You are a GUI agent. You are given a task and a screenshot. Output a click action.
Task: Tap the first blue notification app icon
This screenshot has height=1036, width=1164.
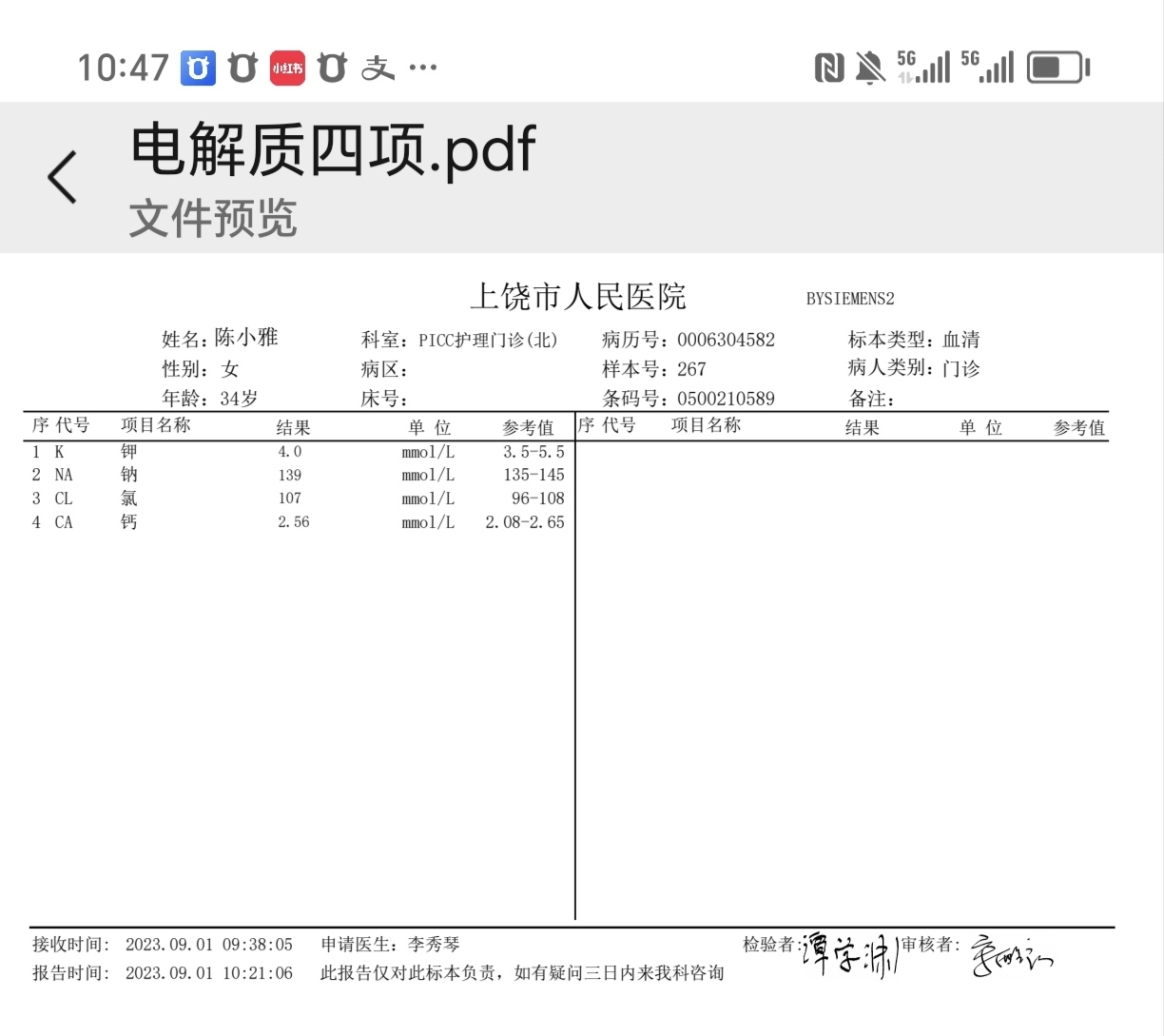point(198,68)
